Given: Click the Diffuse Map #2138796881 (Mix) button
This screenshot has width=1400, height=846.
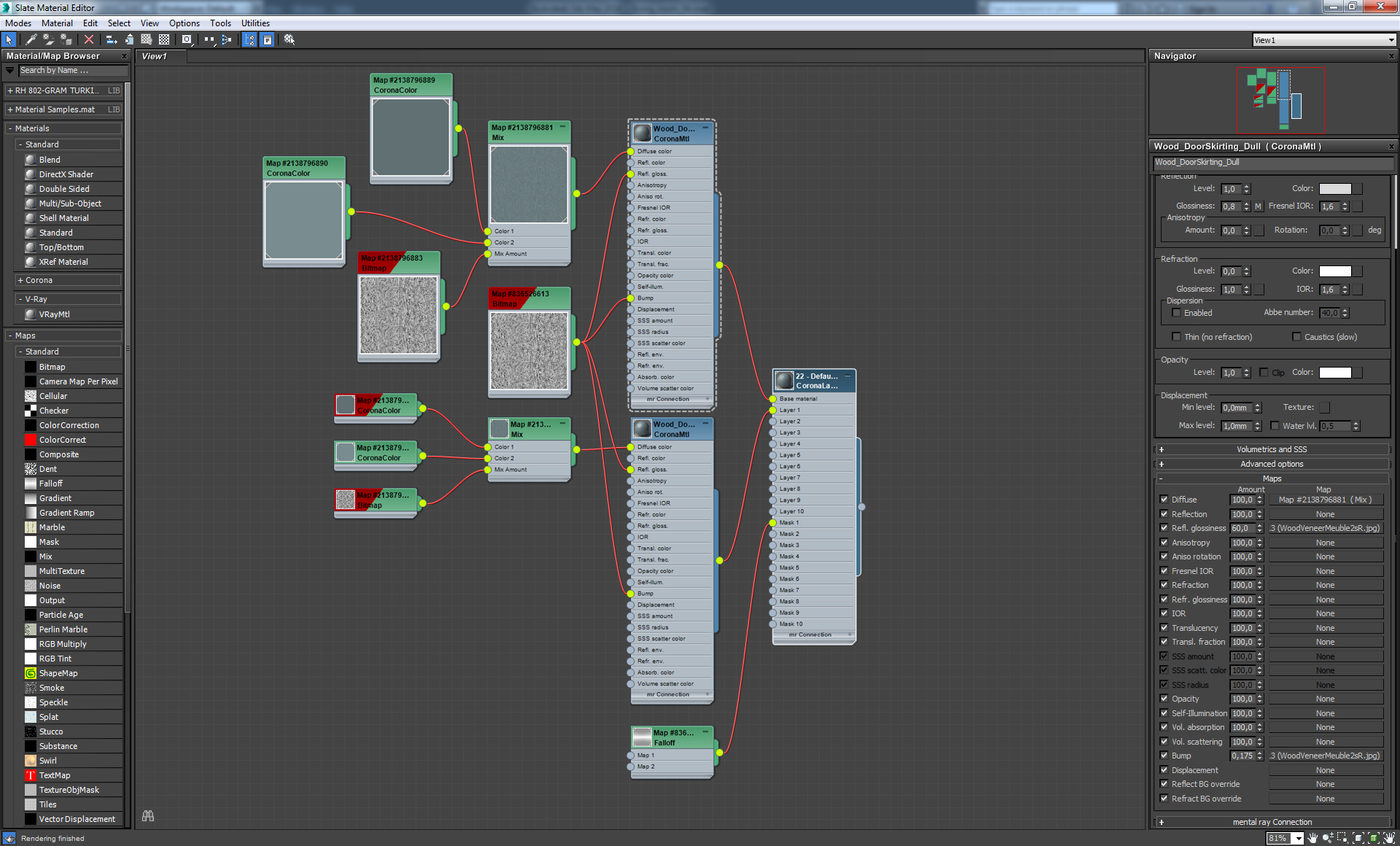Looking at the screenshot, I should tap(1326, 499).
